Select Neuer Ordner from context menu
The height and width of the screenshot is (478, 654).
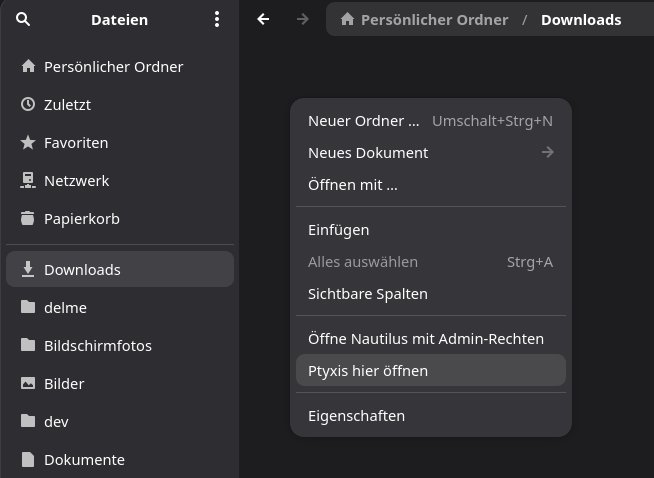click(x=364, y=121)
